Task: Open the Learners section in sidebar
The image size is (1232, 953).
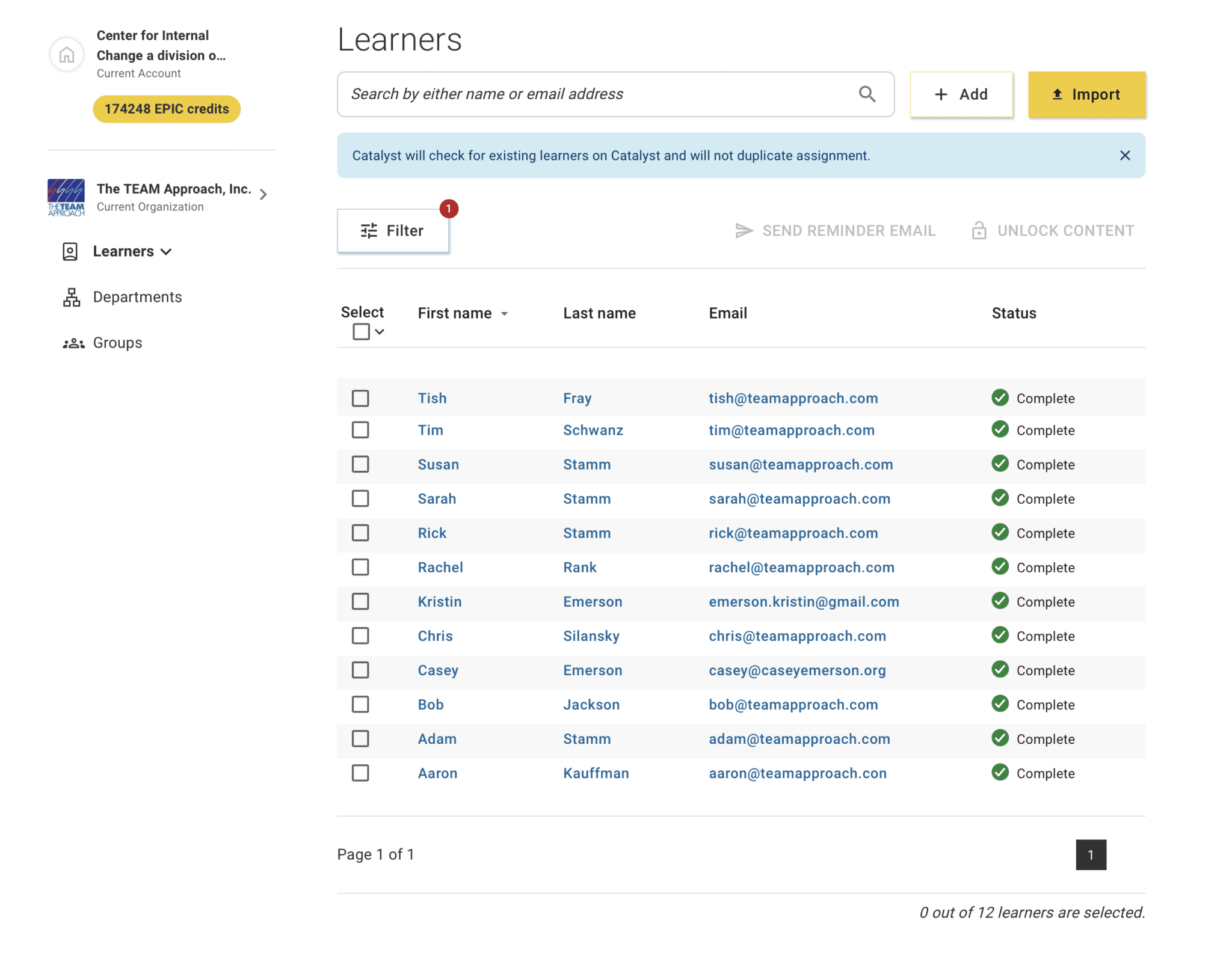Action: (x=123, y=251)
